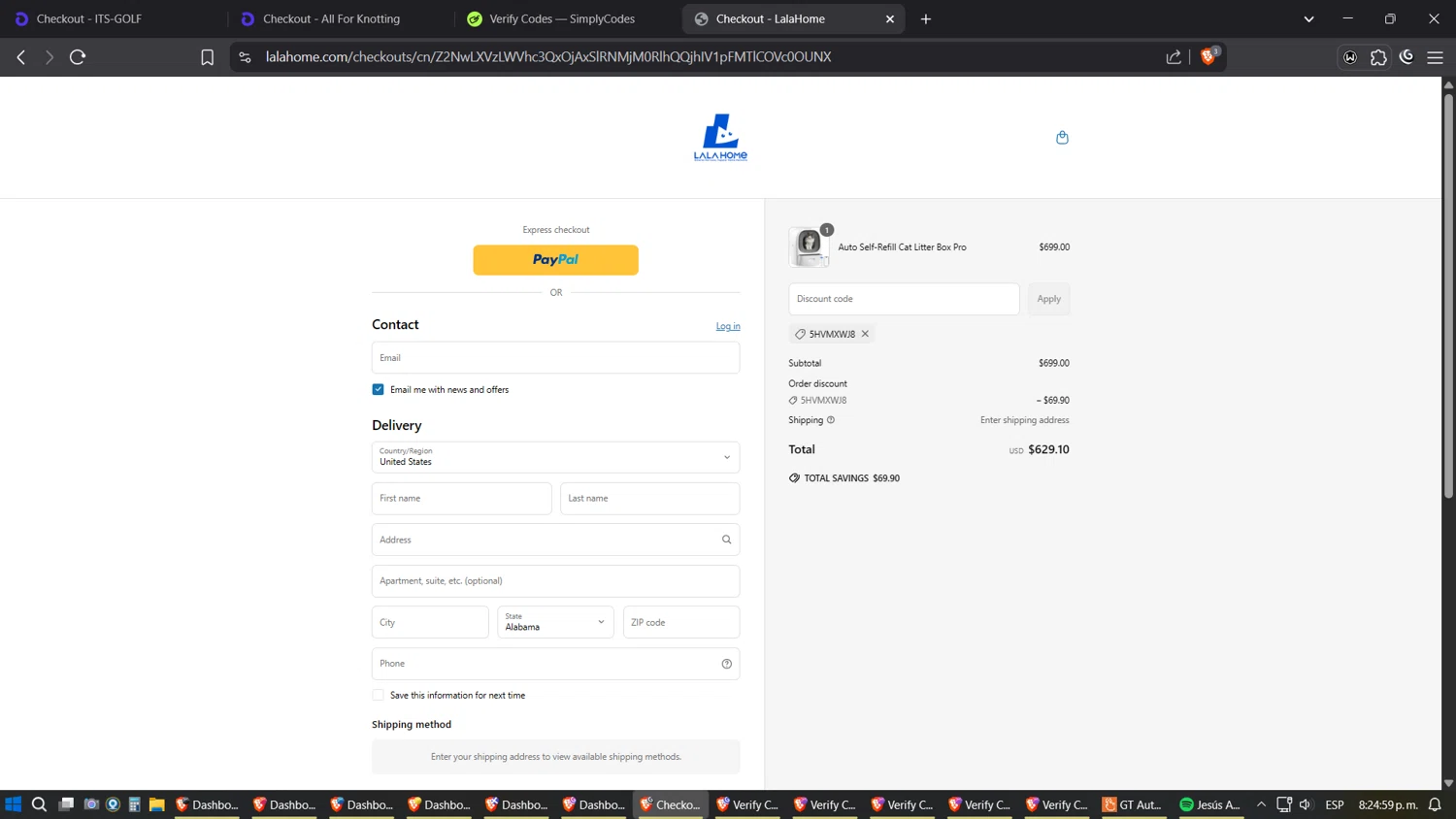Switch to Checkout - All For Knotting tab

tap(330, 18)
